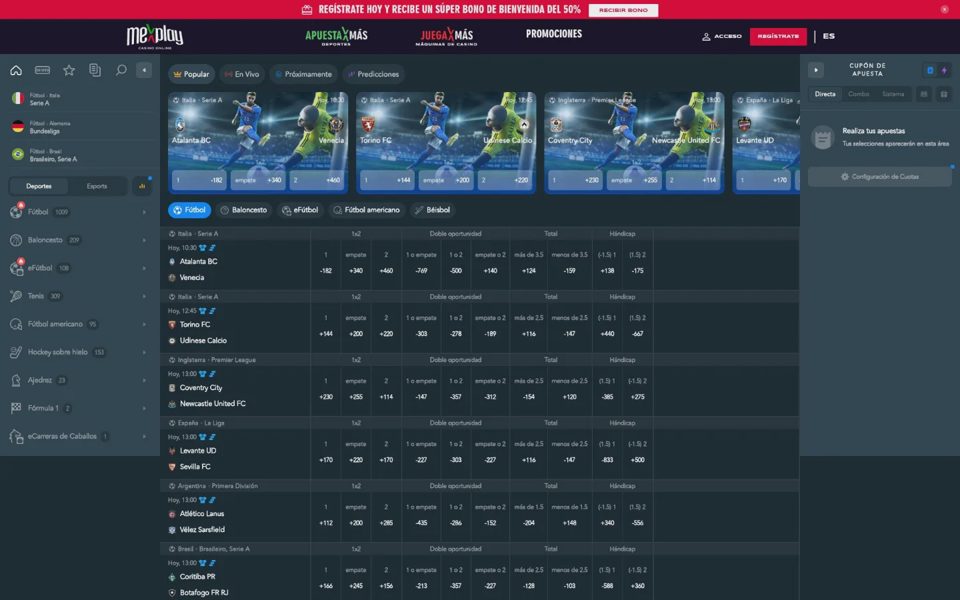The width and height of the screenshot is (960, 600).
Task: Click the purple lightning quick-bet icon
Action: 944,70
